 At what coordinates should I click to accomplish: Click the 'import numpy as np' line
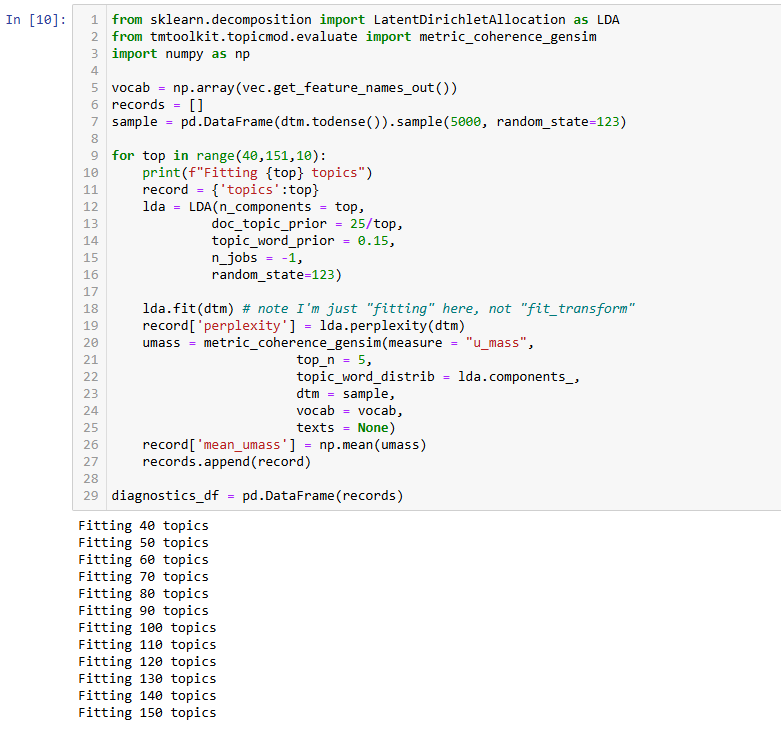[180, 54]
